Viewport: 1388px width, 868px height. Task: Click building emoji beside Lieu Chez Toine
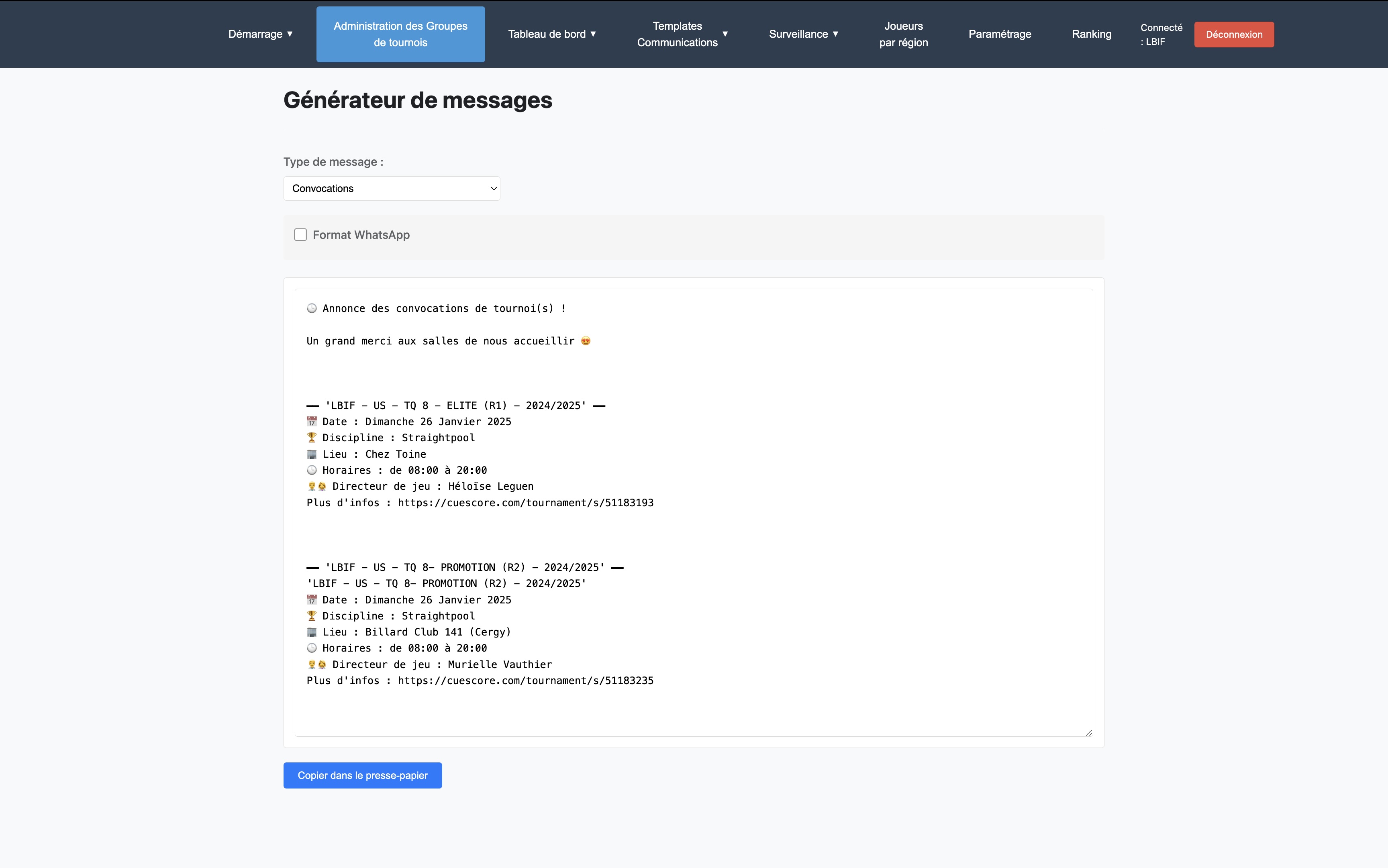point(312,454)
